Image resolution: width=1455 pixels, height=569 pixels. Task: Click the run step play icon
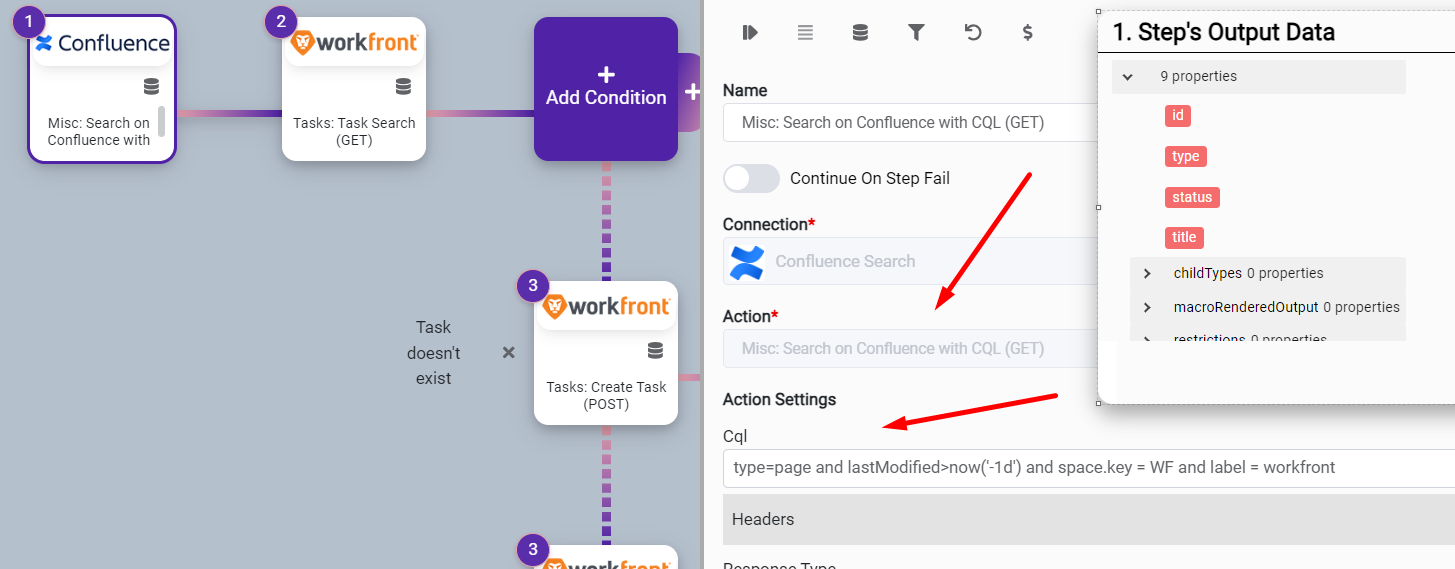coord(750,33)
